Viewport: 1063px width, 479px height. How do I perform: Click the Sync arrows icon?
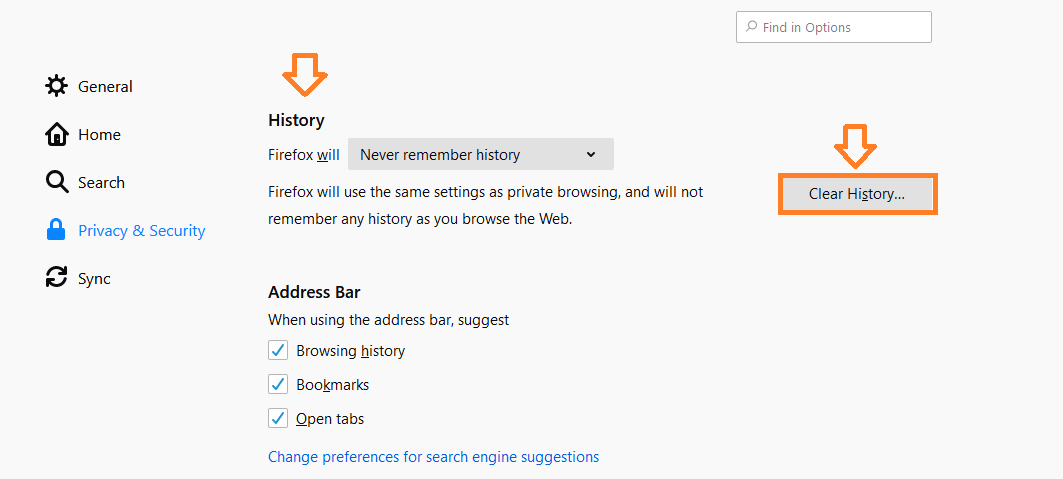[56, 278]
